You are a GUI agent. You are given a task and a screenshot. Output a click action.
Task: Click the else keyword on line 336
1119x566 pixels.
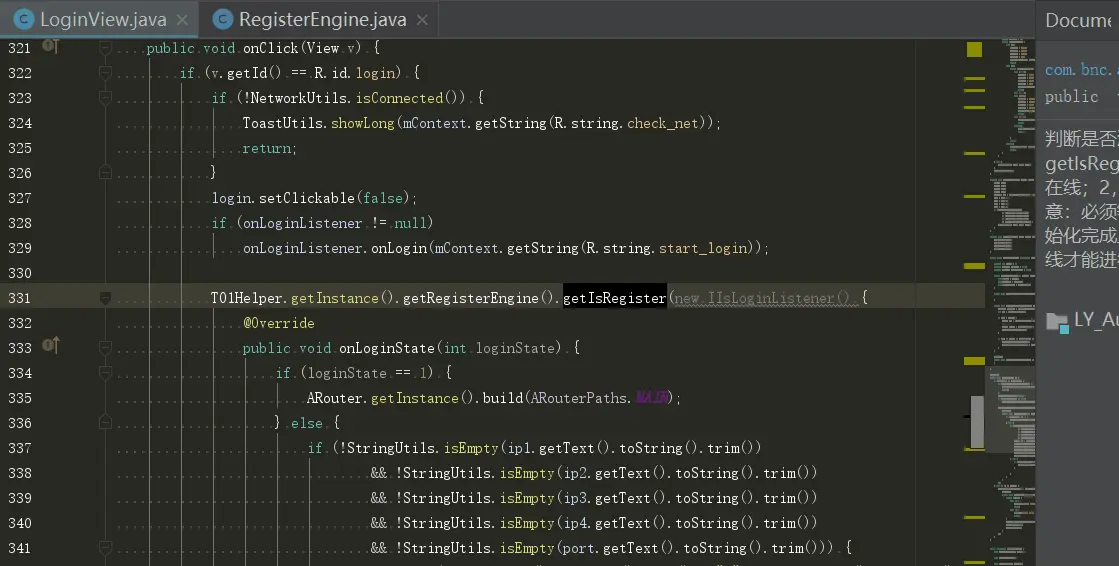306,423
